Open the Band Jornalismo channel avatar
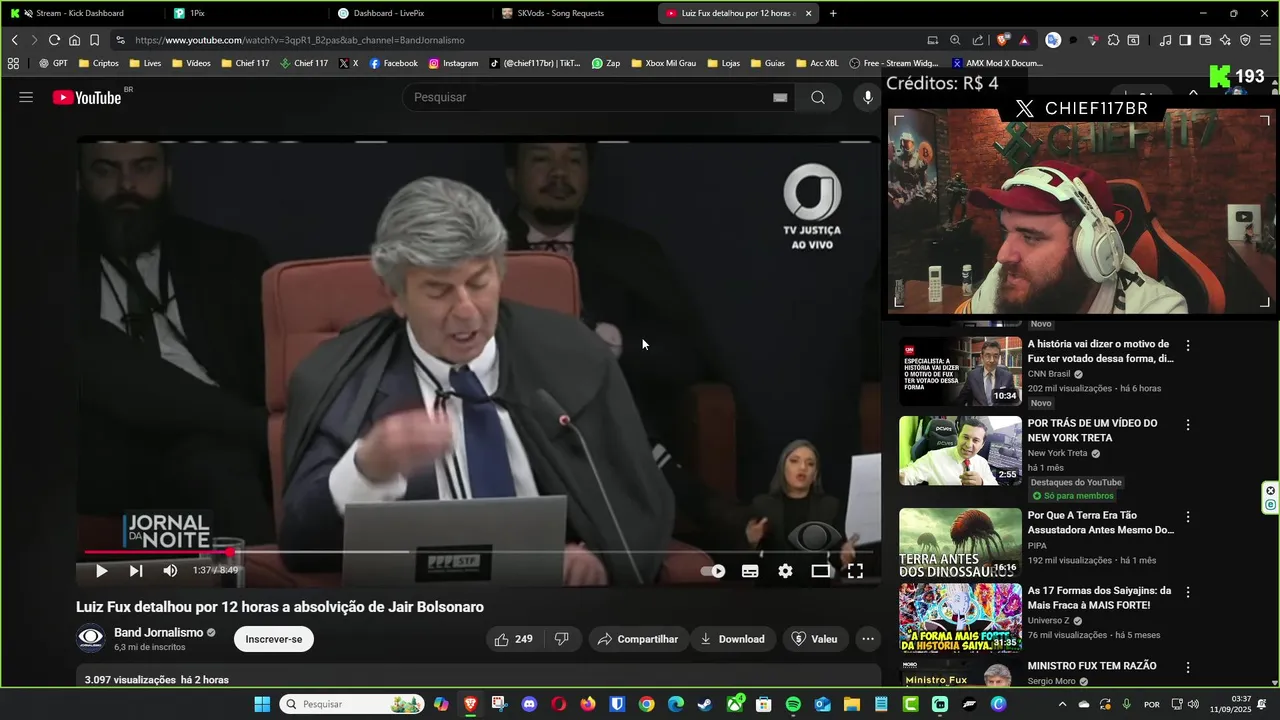1280x720 pixels. pyautogui.click(x=91, y=638)
